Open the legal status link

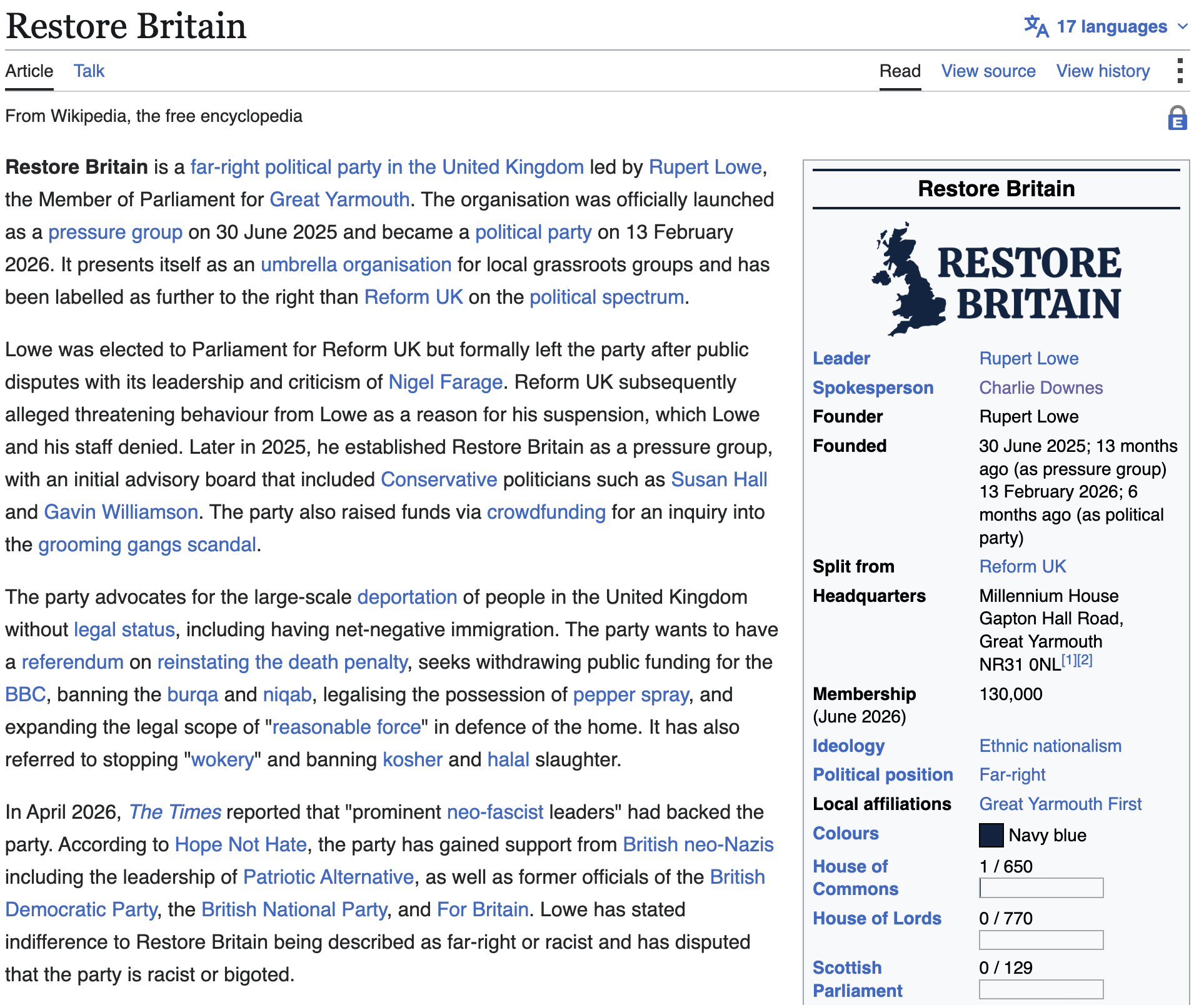124,629
